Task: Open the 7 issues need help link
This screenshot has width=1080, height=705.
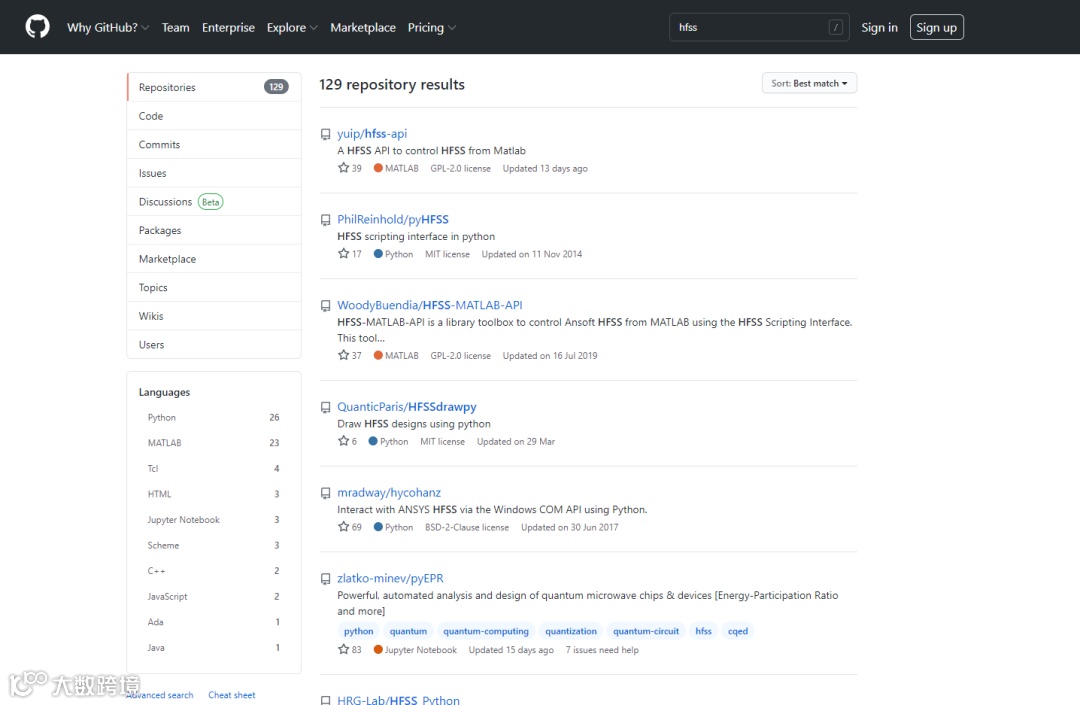Action: coord(602,649)
